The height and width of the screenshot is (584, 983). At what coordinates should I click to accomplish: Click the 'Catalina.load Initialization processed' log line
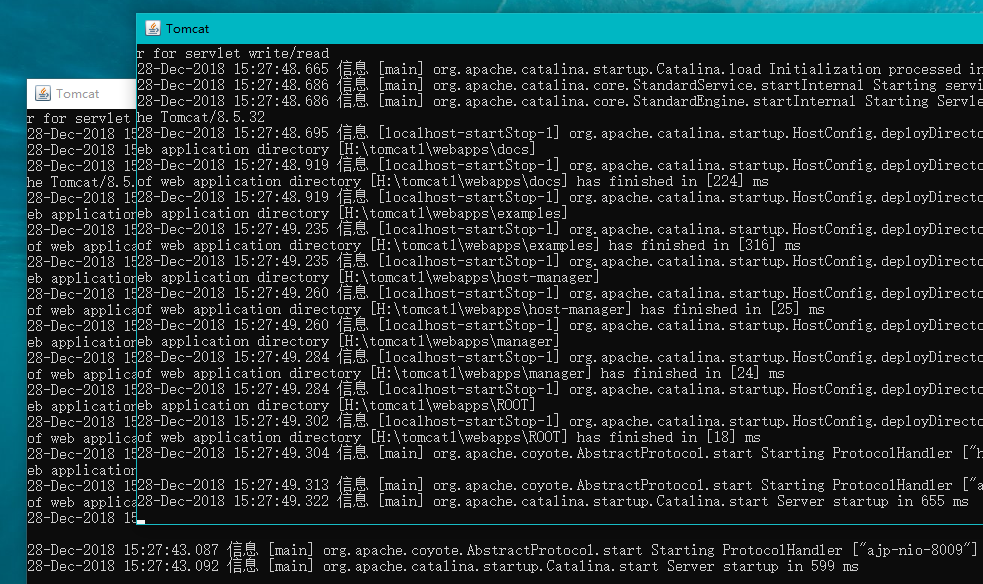tap(560, 70)
